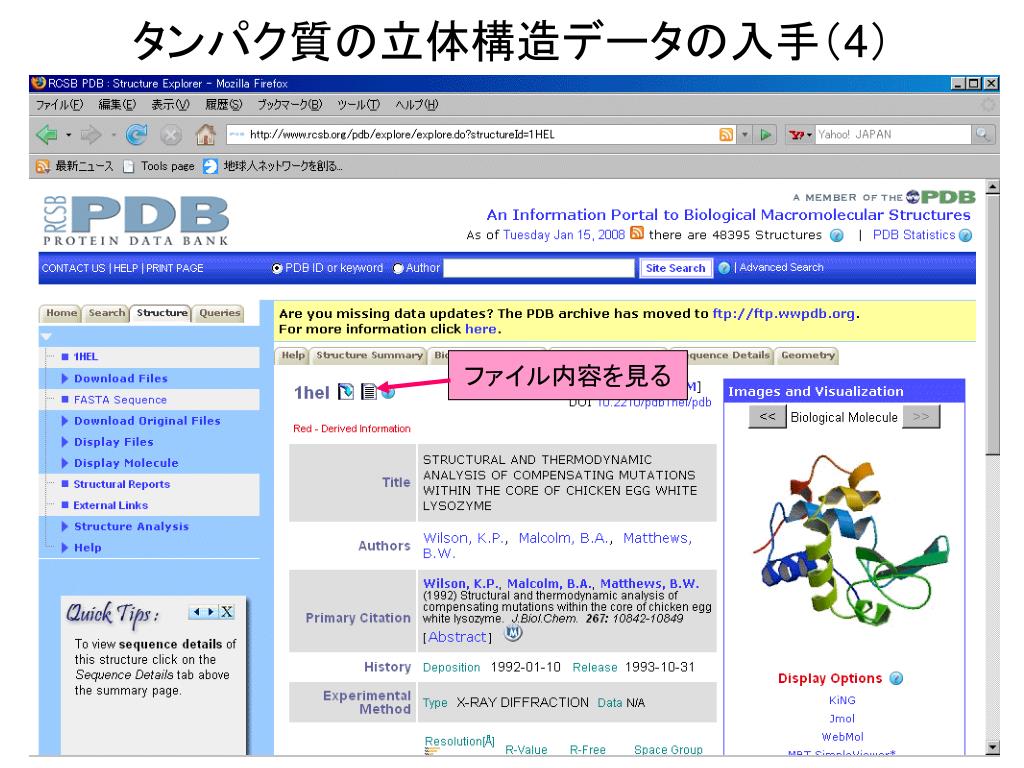
Task: Open the 編集(E) menu
Action: (x=117, y=104)
